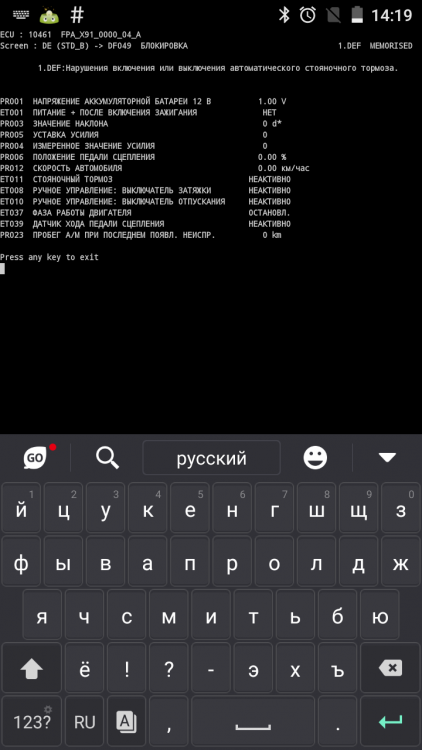Image resolution: width=422 pixels, height=750 pixels.
Task: Tap the с key
Action: click(126, 615)
